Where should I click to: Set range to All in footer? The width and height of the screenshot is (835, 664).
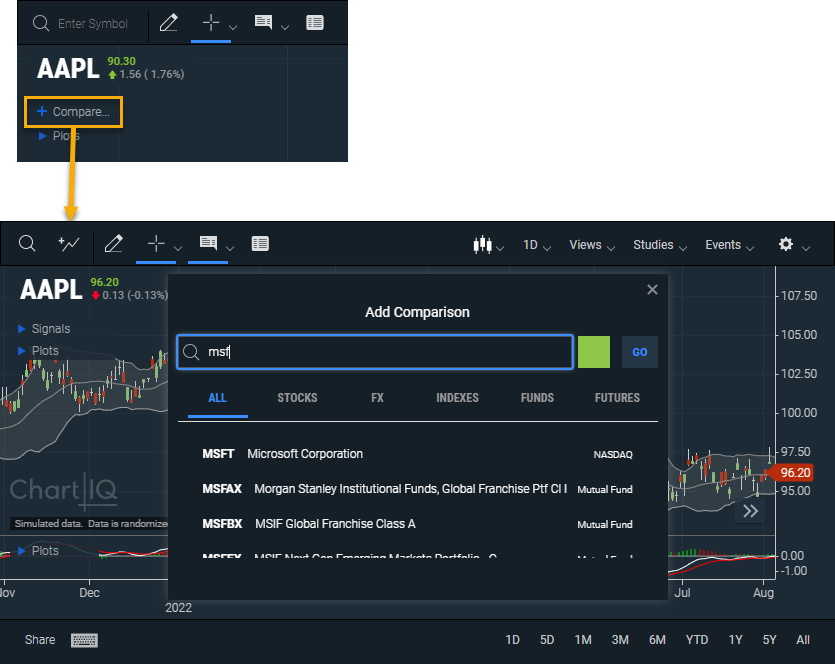click(803, 640)
